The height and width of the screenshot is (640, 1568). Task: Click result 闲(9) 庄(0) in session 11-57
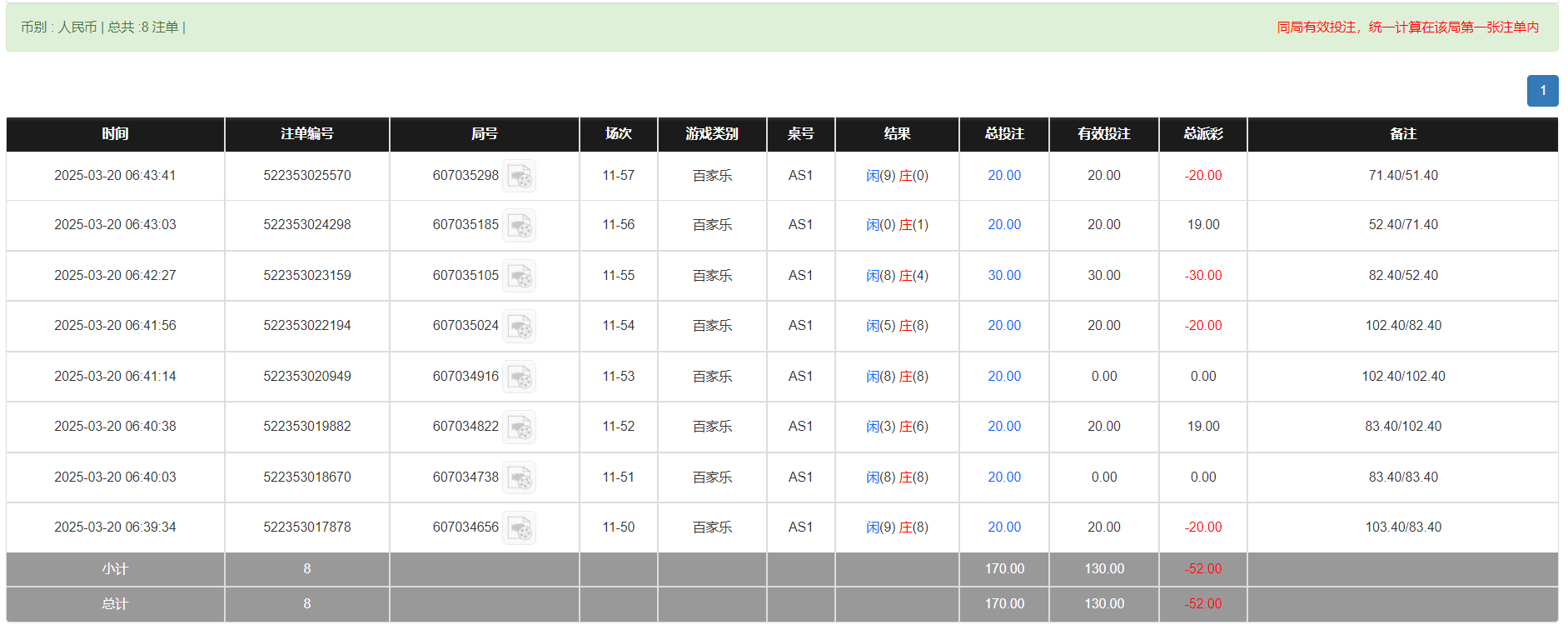pos(897,176)
